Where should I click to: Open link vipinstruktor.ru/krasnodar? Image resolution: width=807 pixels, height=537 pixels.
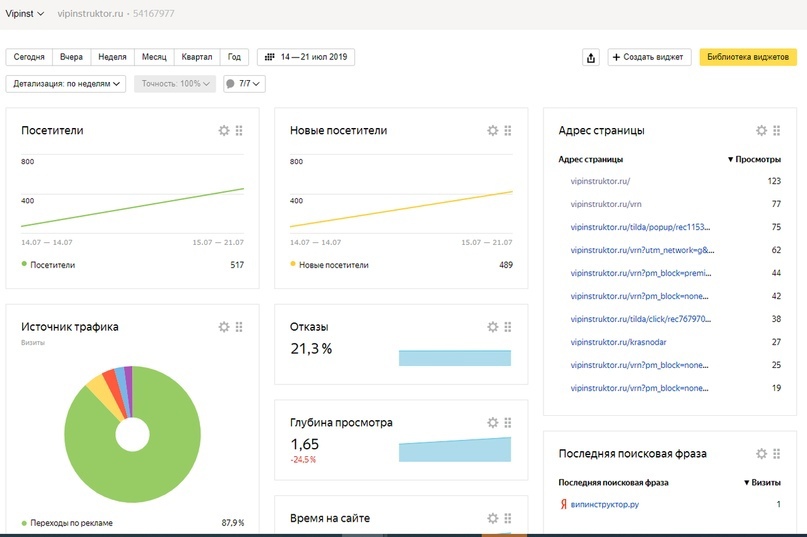[x=618, y=342]
